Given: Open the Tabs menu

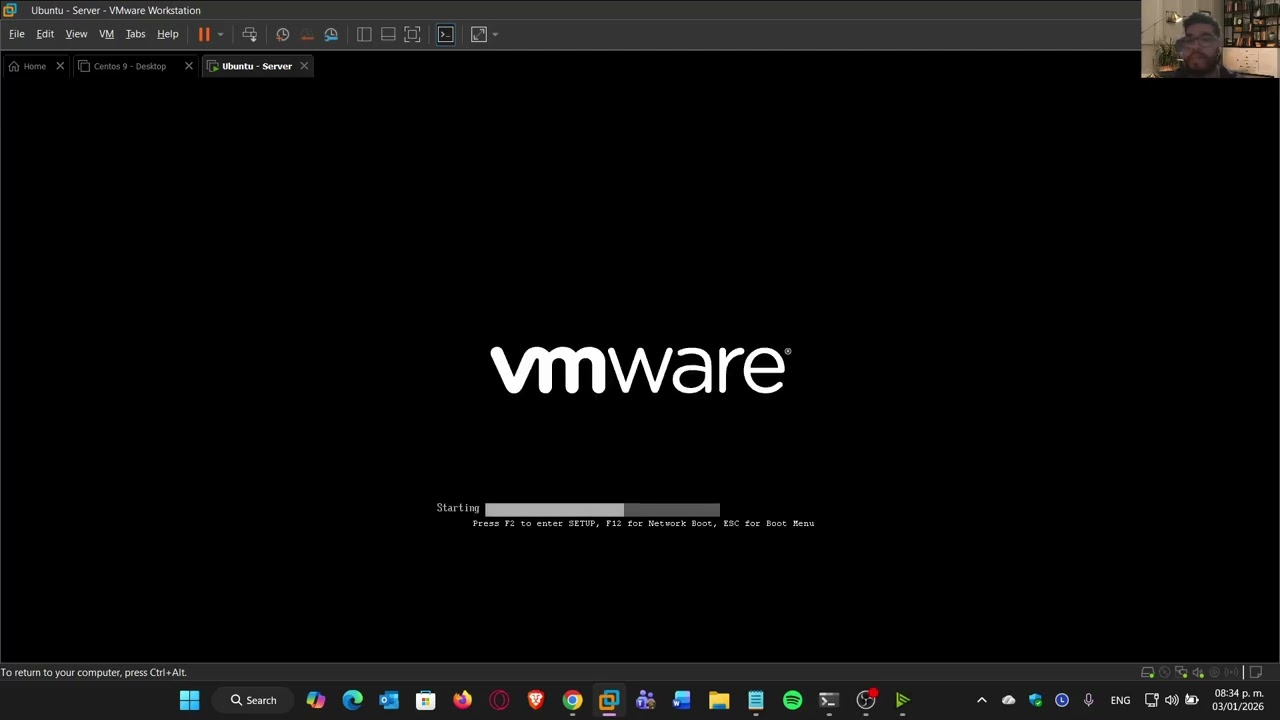Looking at the screenshot, I should point(135,34).
